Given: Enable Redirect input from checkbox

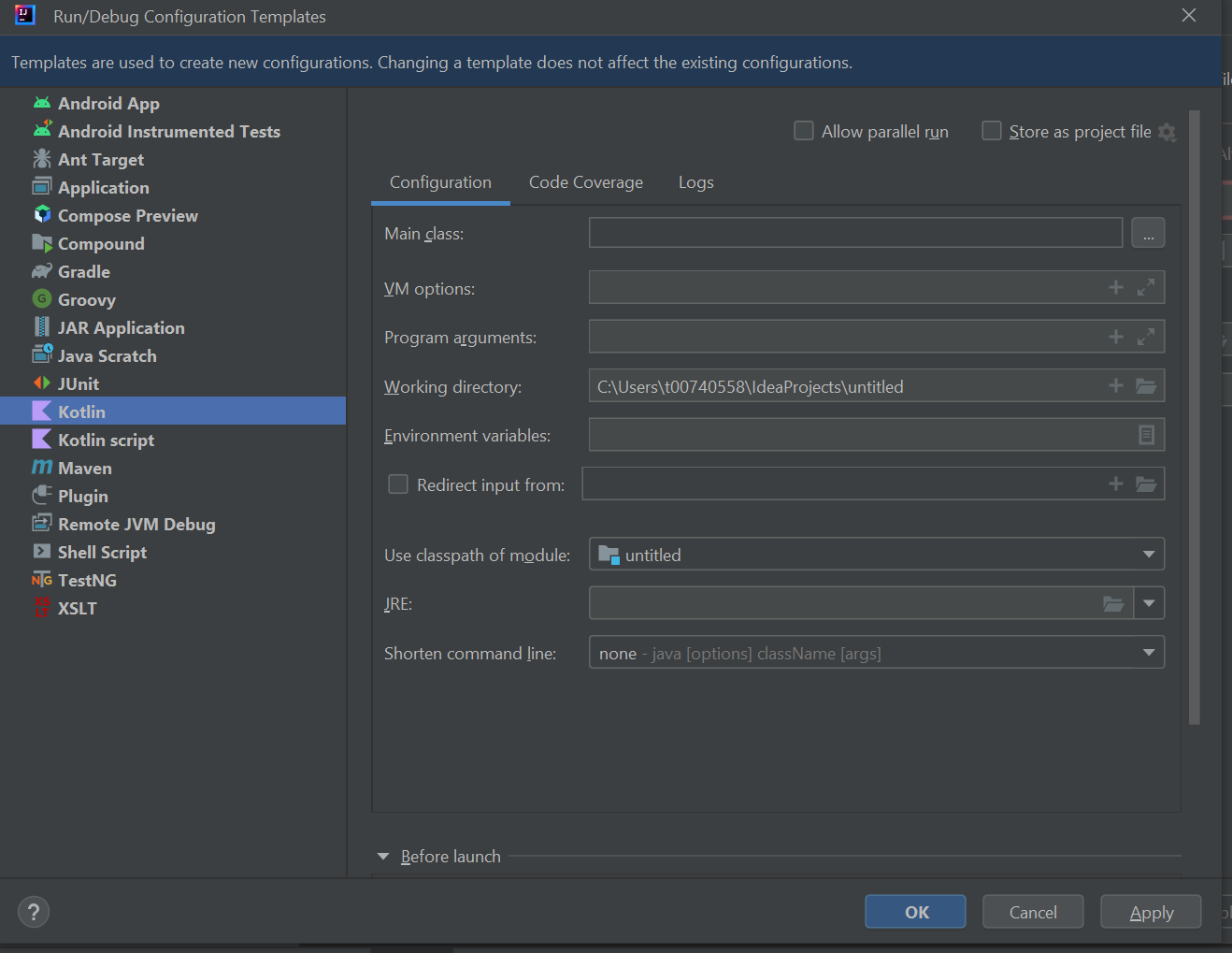Looking at the screenshot, I should coord(398,484).
